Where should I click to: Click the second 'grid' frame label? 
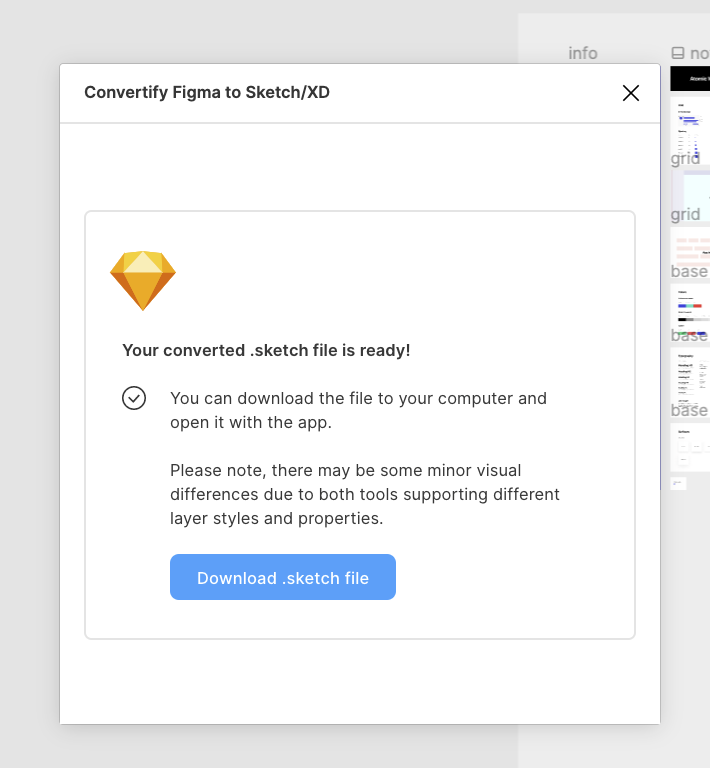(x=685, y=214)
